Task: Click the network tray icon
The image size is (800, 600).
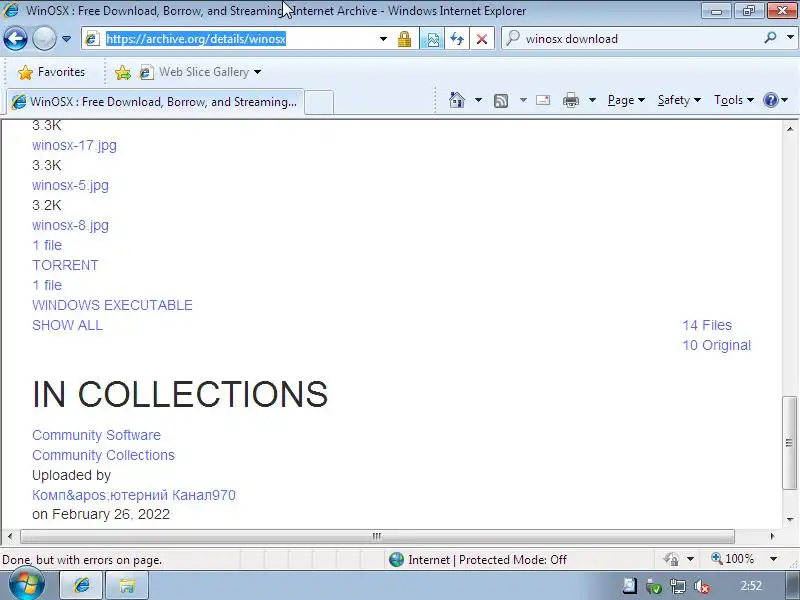Action: coord(678,587)
